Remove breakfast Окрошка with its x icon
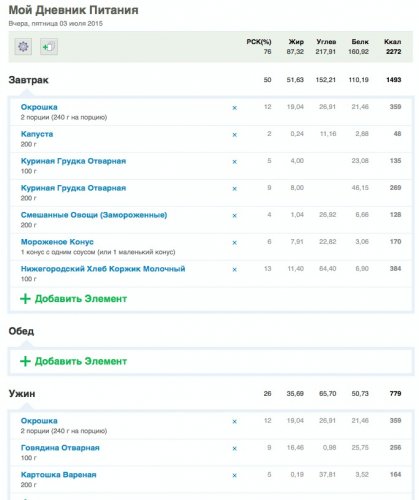Viewport: 419px width, 500px height. pos(235,108)
